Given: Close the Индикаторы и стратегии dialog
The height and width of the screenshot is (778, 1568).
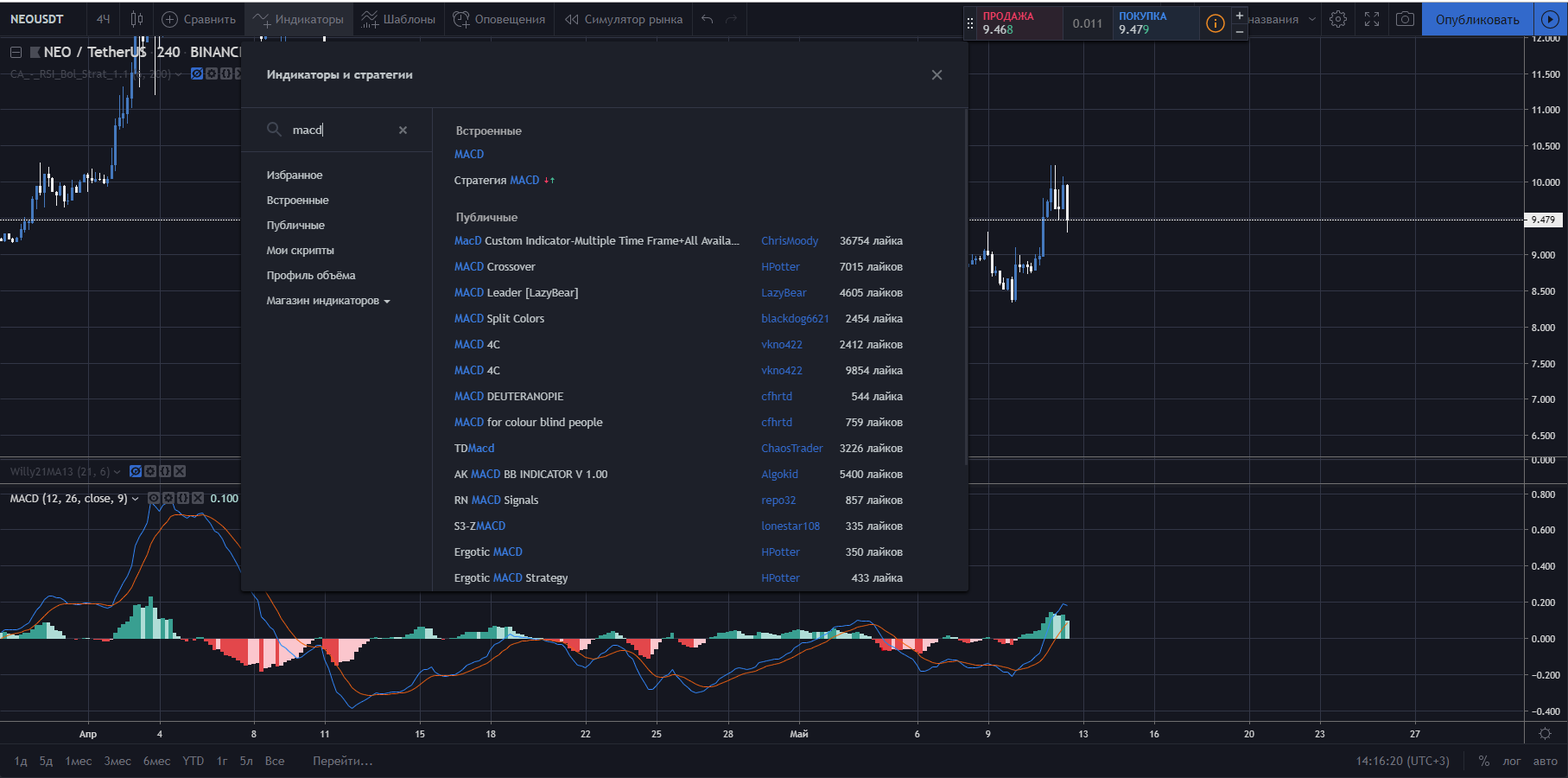Looking at the screenshot, I should [936, 75].
